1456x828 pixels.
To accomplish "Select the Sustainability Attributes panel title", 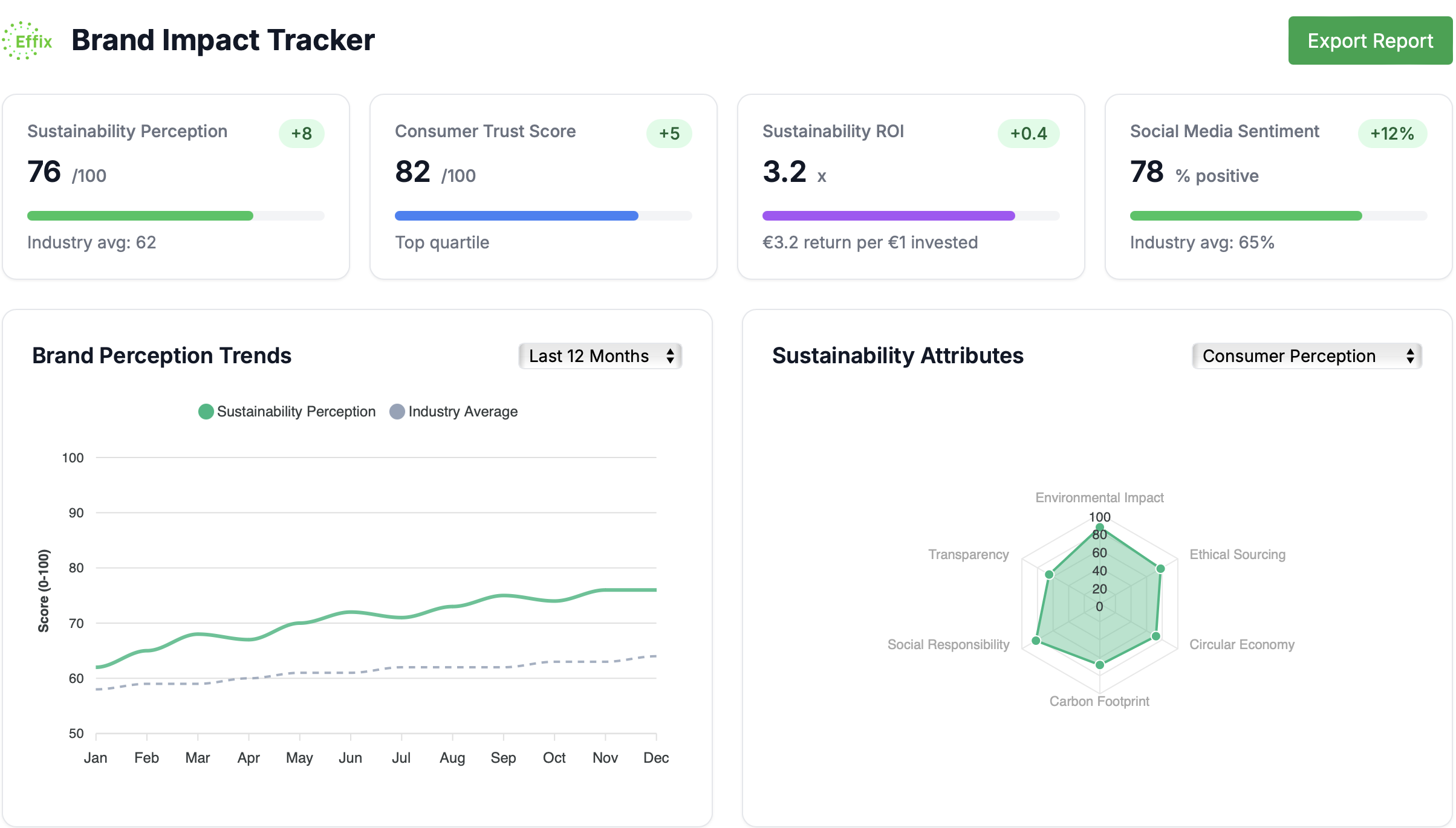I will pyautogui.click(x=898, y=356).
